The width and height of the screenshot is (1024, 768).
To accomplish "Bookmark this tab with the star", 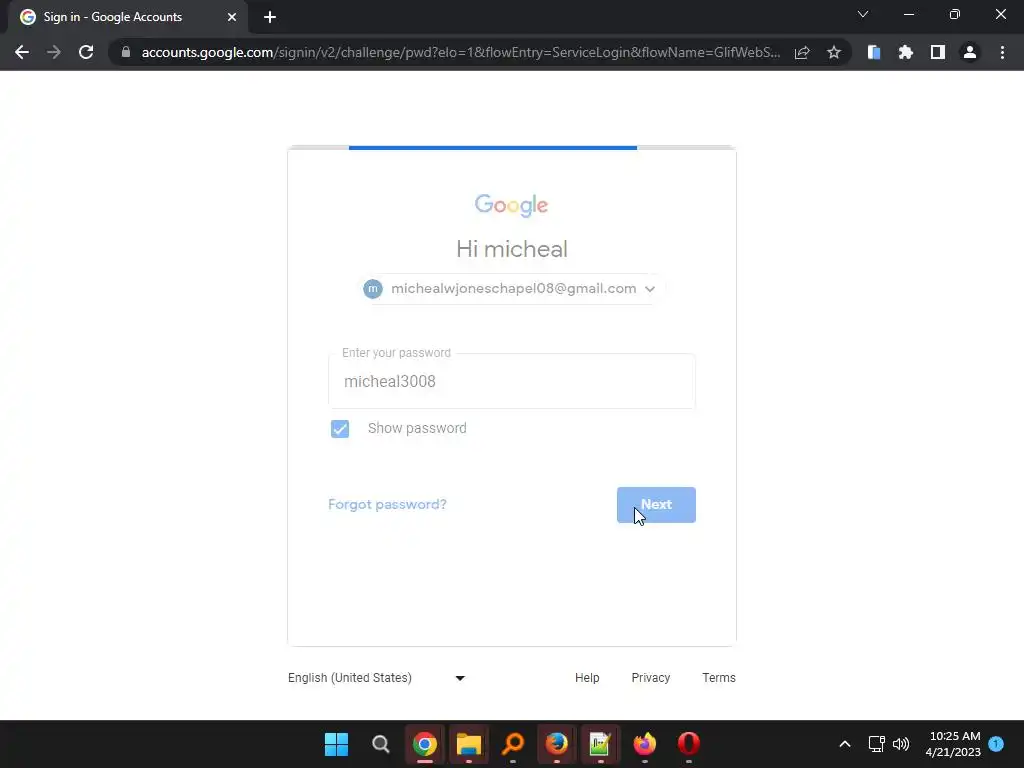I will tap(834, 52).
